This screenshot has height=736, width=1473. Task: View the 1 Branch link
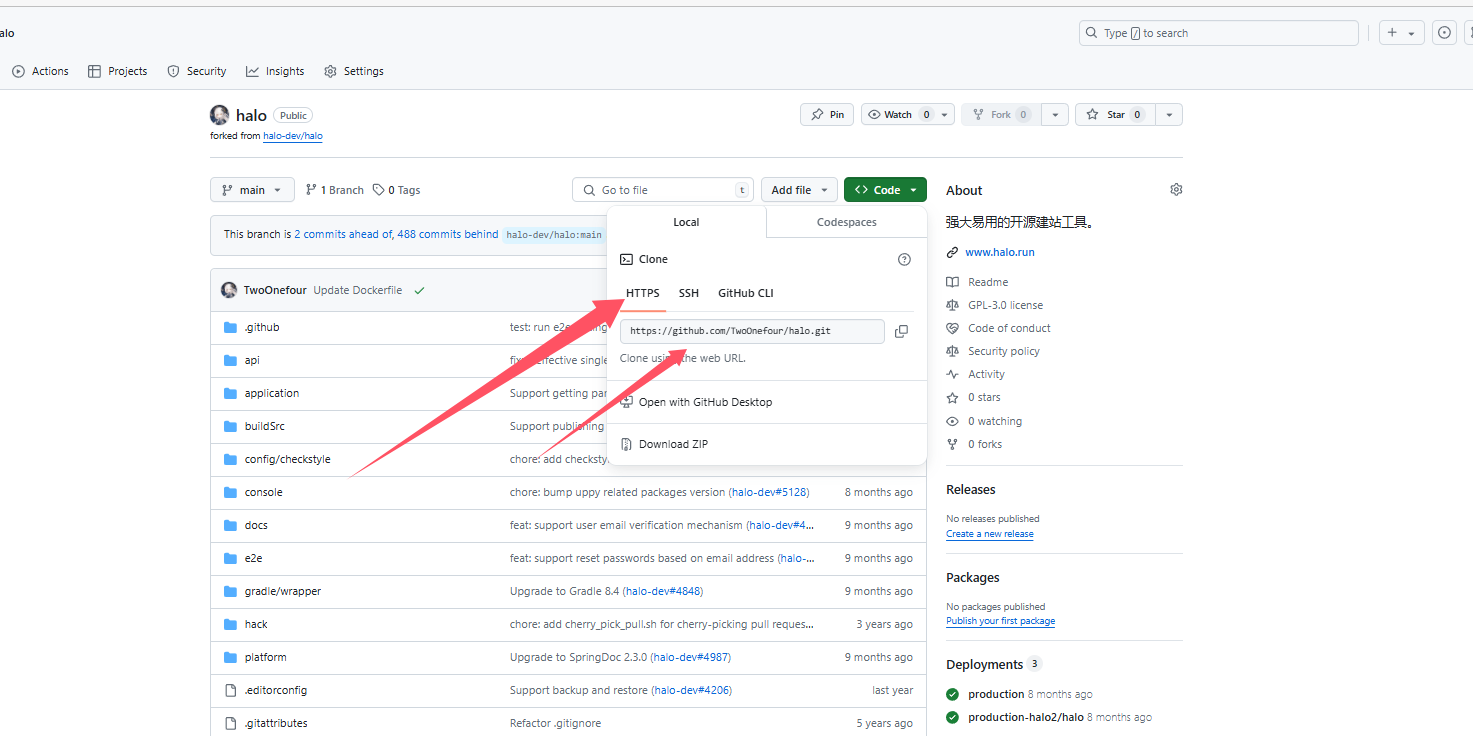point(335,190)
